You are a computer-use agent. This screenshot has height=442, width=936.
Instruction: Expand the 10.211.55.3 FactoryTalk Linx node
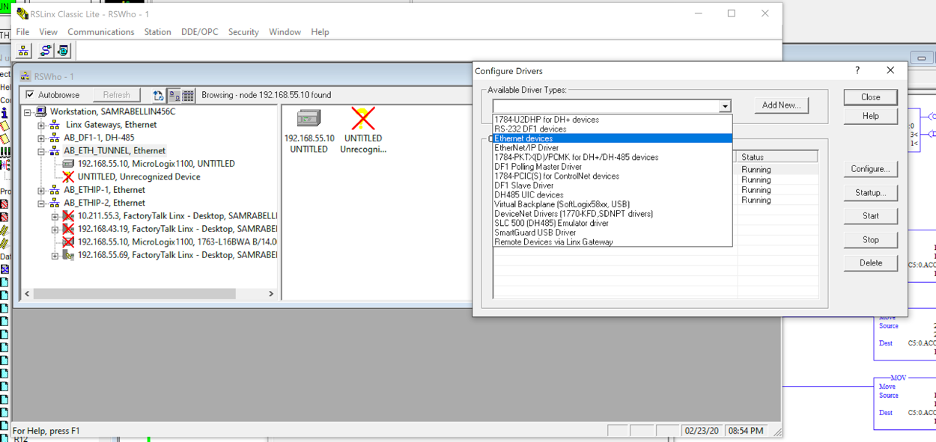click(55, 216)
